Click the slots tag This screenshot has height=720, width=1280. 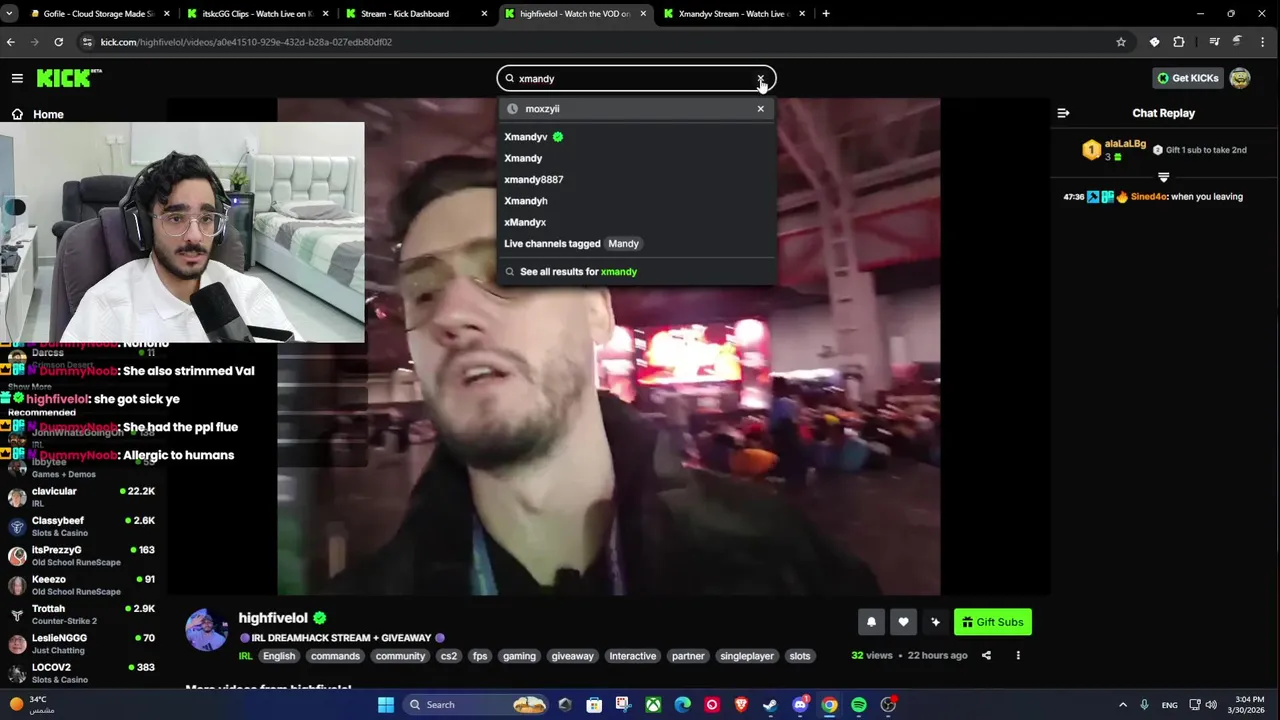click(800, 656)
